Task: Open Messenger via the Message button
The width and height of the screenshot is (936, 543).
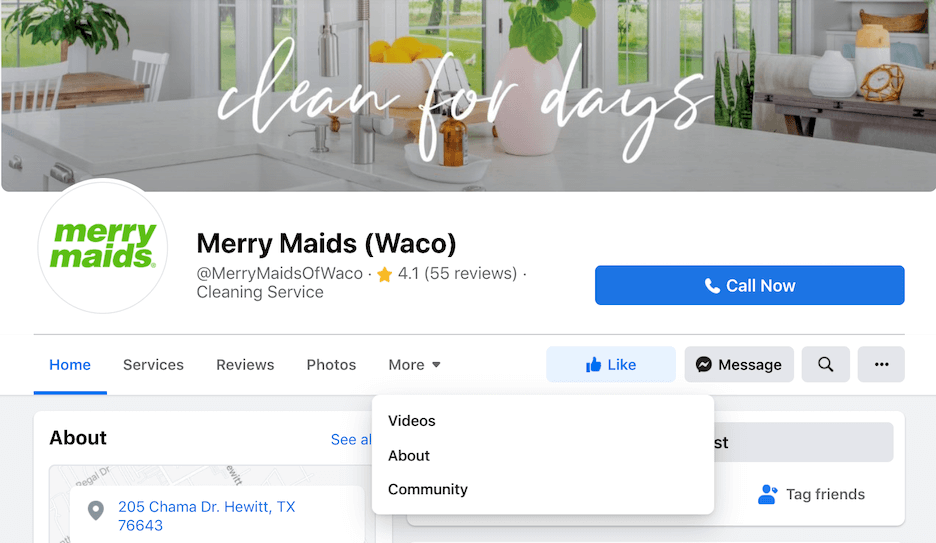Action: 739,364
